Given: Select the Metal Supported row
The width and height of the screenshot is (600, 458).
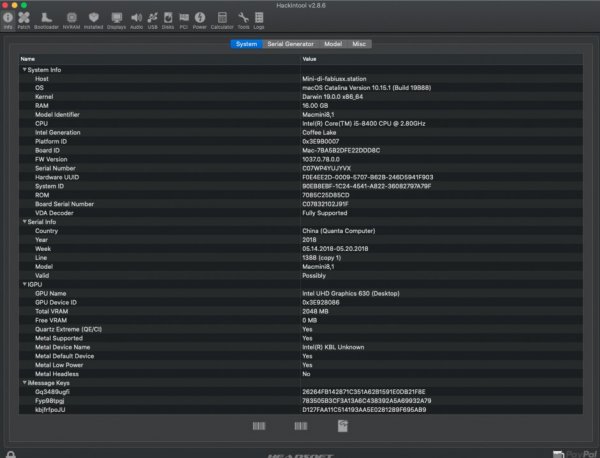Looking at the screenshot, I should (301, 338).
